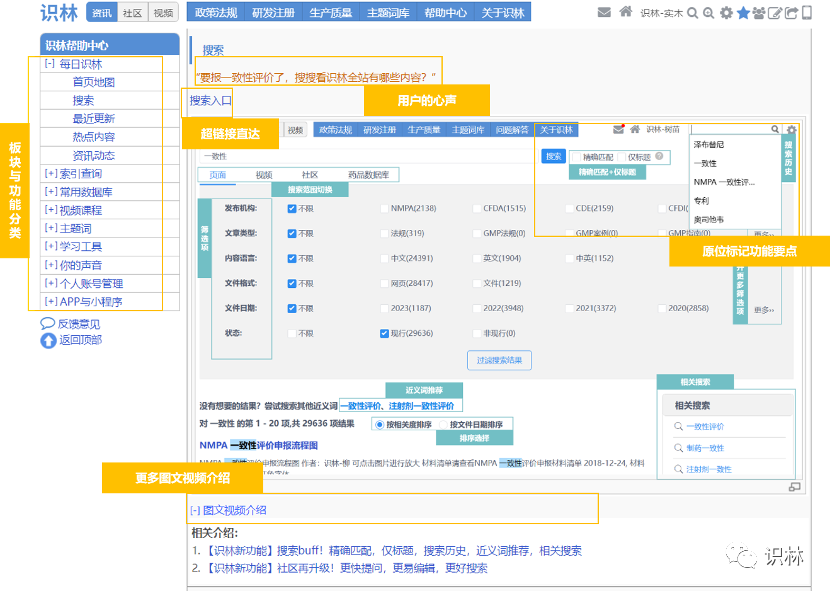Open the 热点内容 sidebar link

[x=94, y=137]
